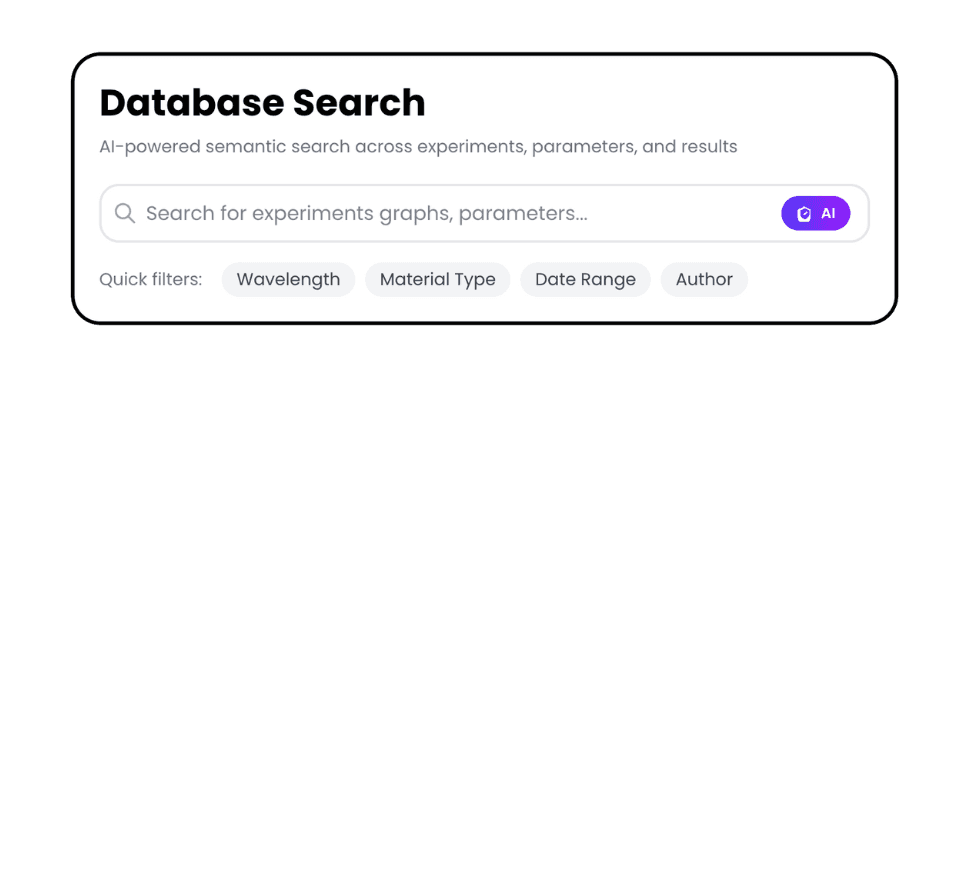Click the word Wavelength in the first chip

[x=288, y=280]
